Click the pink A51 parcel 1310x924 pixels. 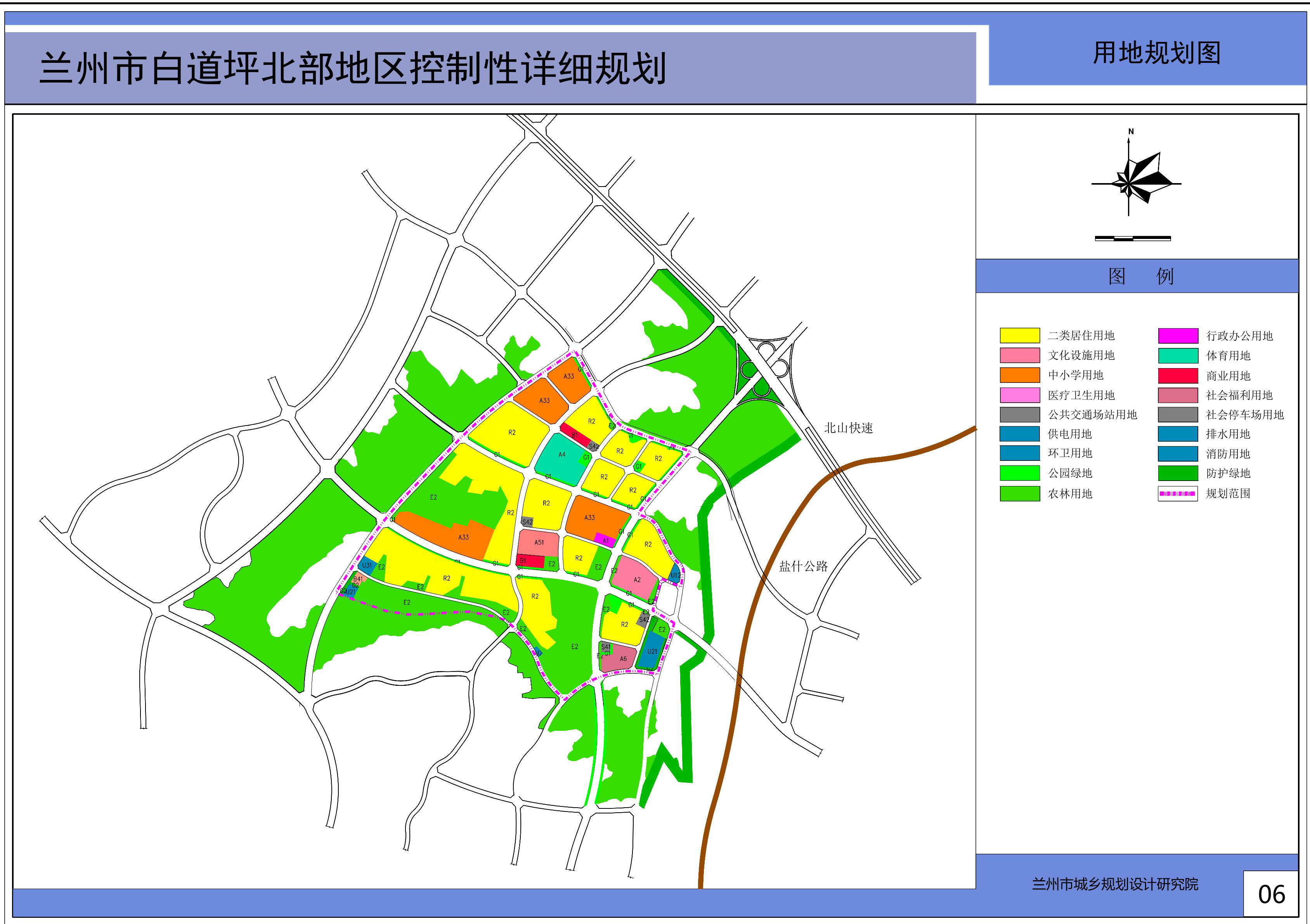539,542
